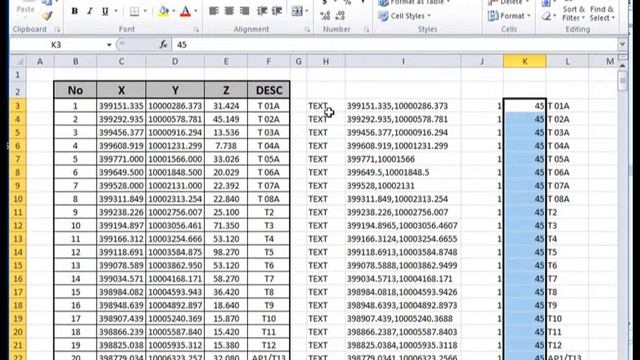Decrease the cell indent
Screen dimensions: 640x360
tap(262, 11)
